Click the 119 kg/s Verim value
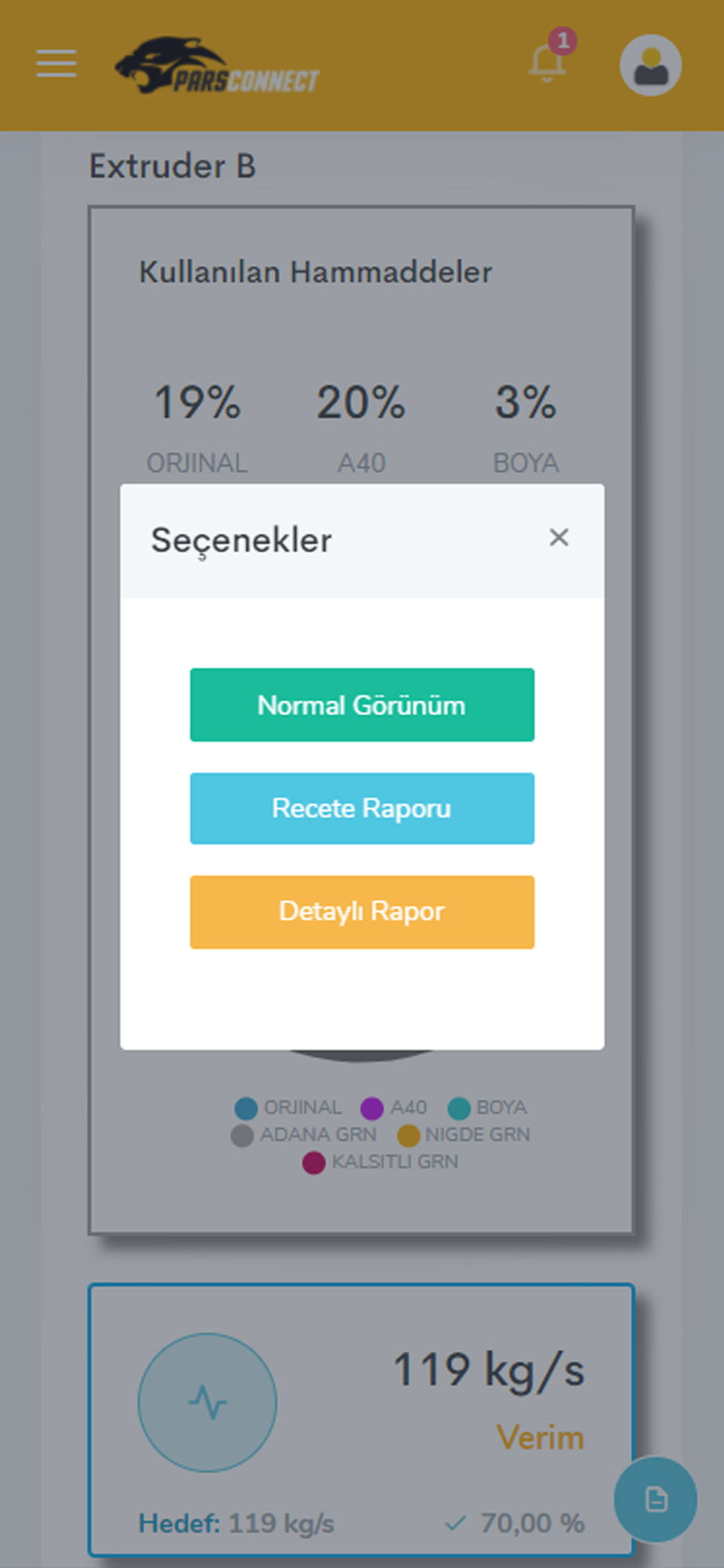Image resolution: width=724 pixels, height=1568 pixels. coord(489,1370)
